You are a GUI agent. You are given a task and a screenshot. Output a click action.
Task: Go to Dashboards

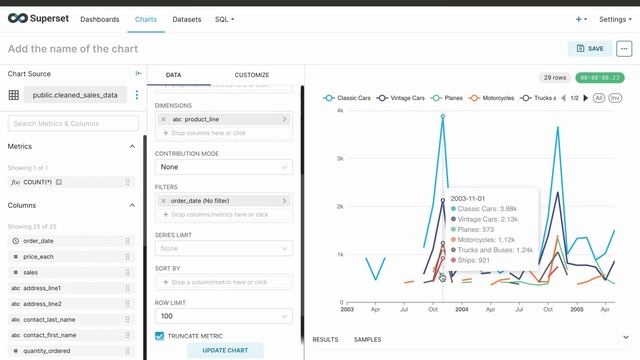pyautogui.click(x=100, y=19)
